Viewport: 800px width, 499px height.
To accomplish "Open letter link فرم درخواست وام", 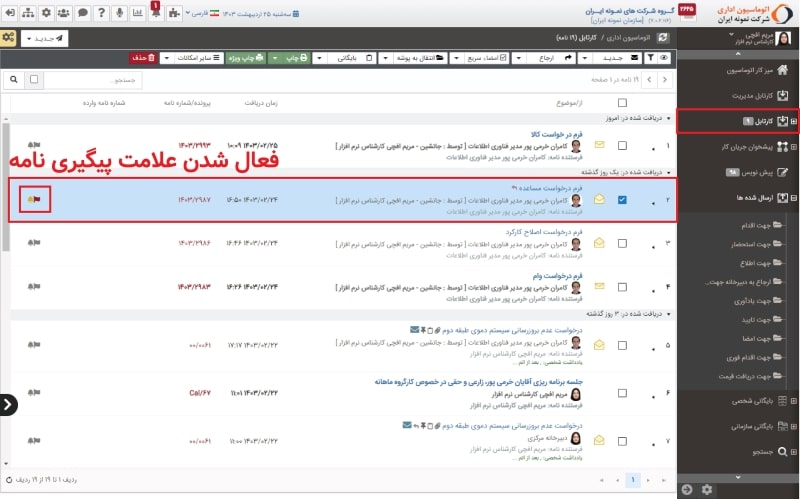I will point(558,276).
